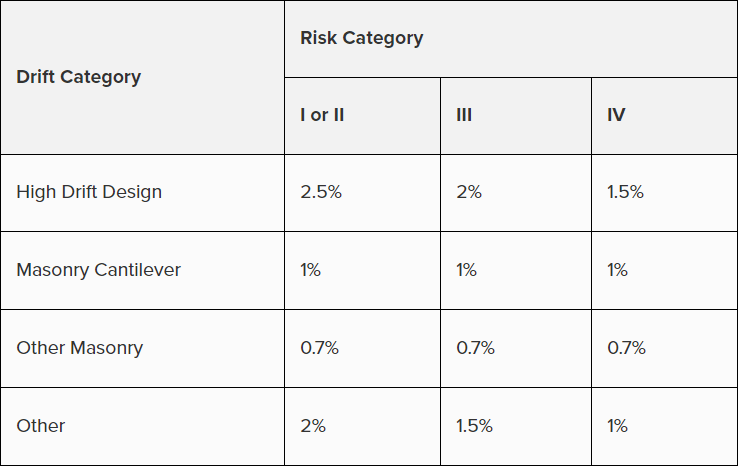The width and height of the screenshot is (738, 466).
Task: Click Other Masonry 0.7% under I or II
Action: click(x=320, y=348)
